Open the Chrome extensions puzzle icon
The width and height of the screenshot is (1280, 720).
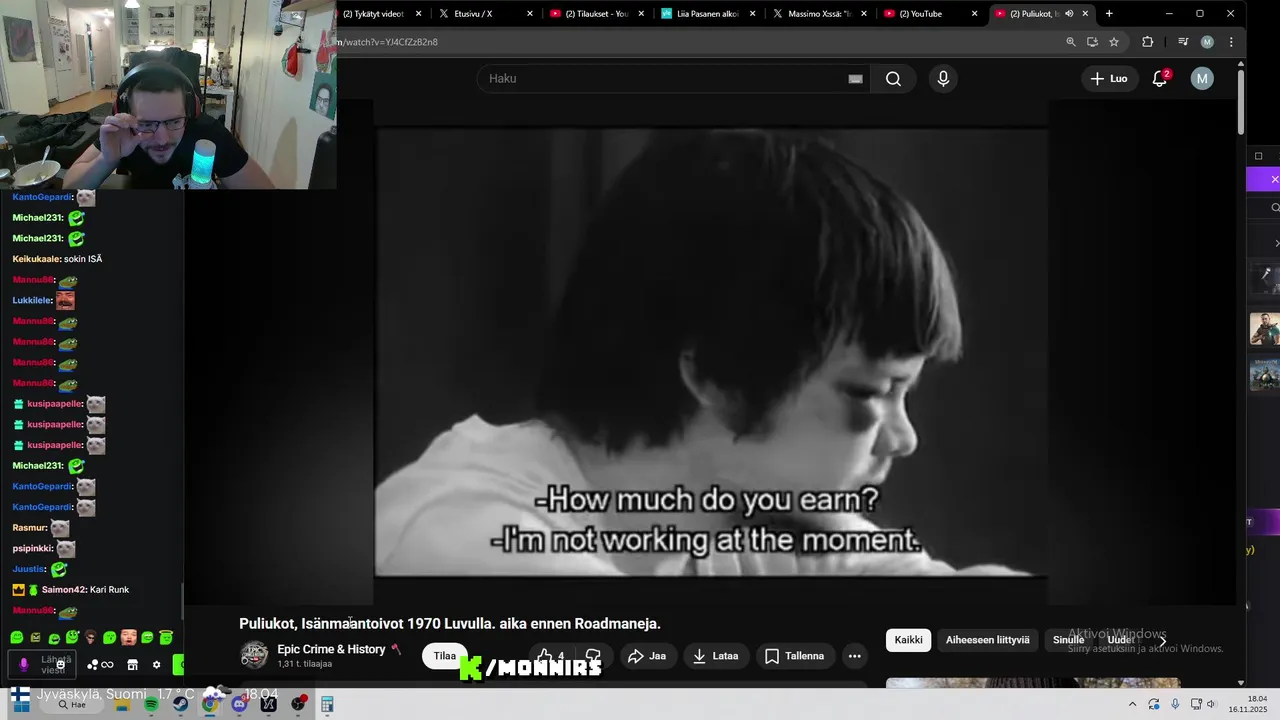point(1147,42)
